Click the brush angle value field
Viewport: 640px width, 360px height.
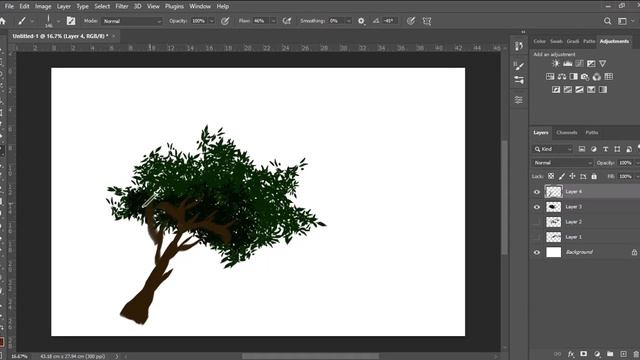389,21
